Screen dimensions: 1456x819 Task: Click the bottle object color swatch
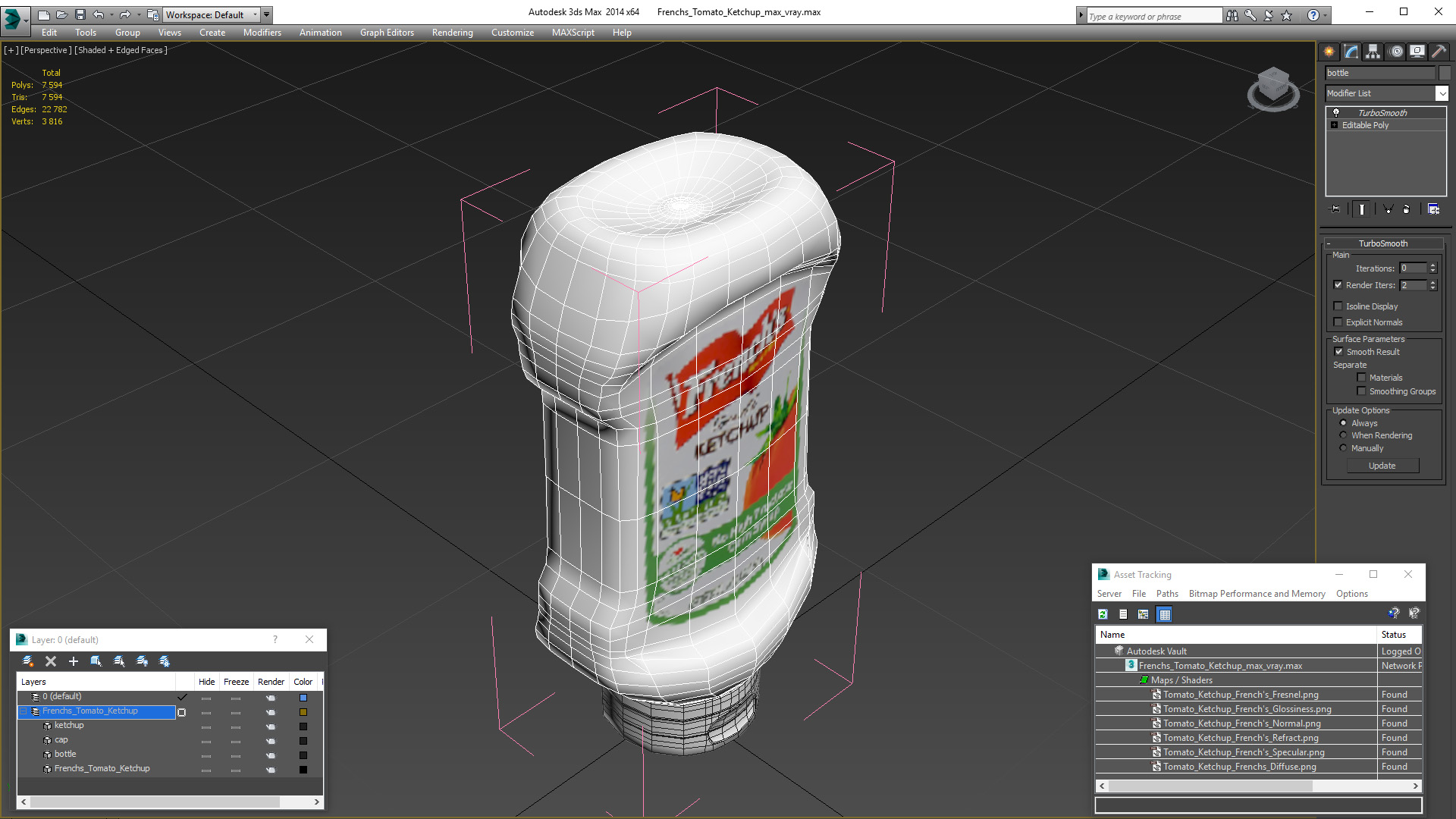[303, 755]
